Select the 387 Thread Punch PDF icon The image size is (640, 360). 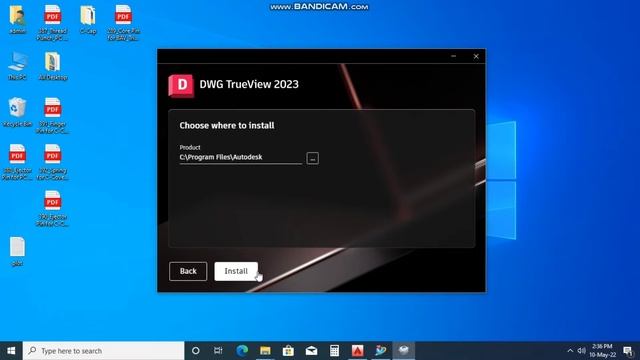point(53,23)
